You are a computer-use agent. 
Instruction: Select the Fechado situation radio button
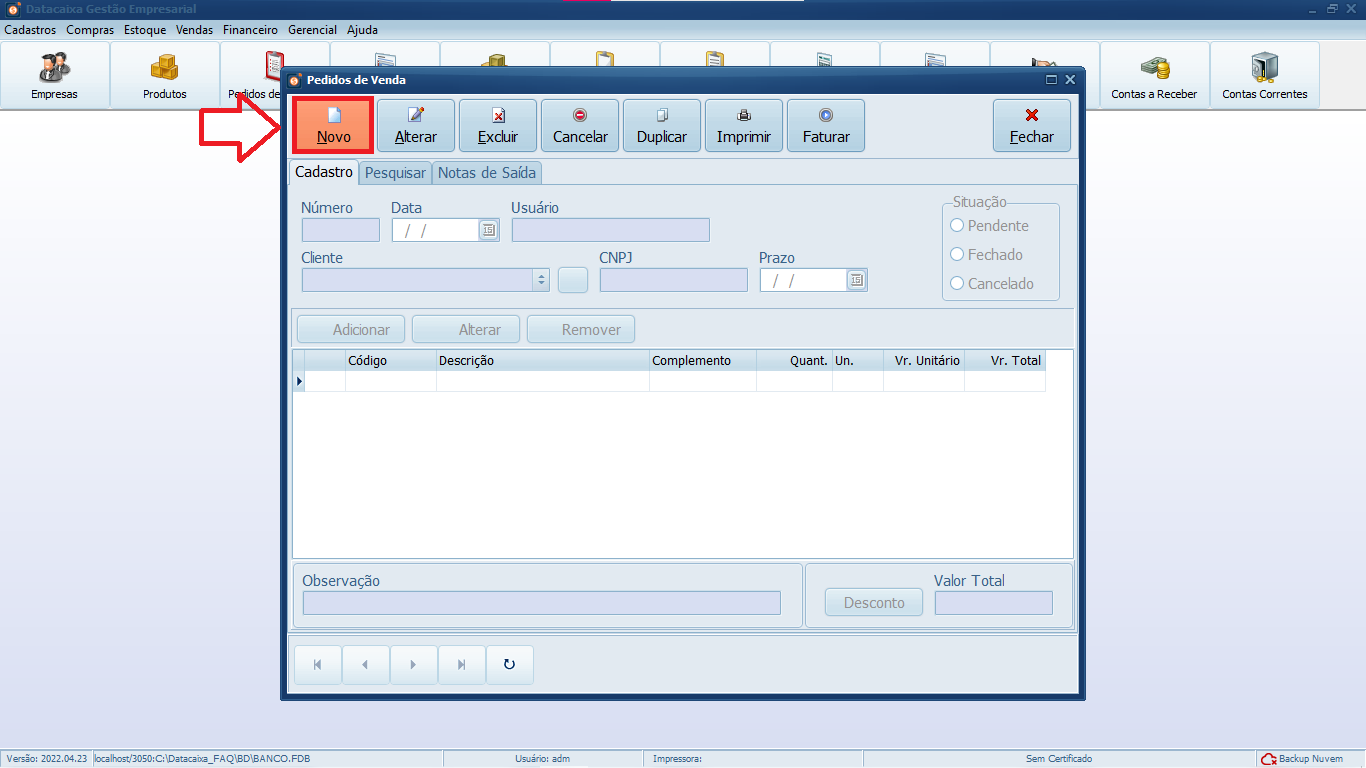click(x=957, y=255)
